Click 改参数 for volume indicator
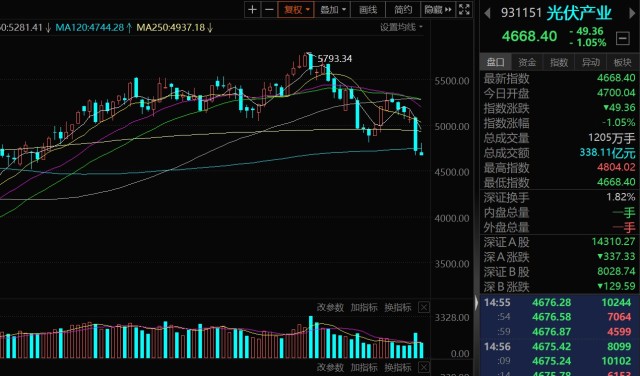The image size is (640, 376). point(330,307)
